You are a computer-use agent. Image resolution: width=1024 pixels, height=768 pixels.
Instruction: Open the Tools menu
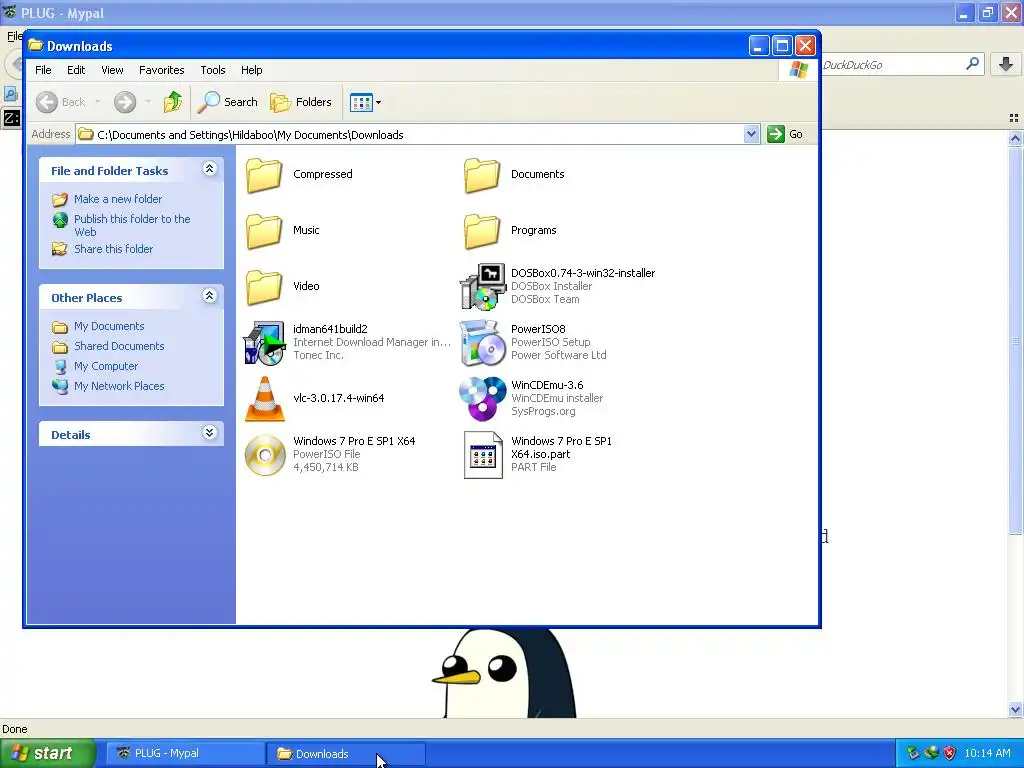[x=213, y=70]
